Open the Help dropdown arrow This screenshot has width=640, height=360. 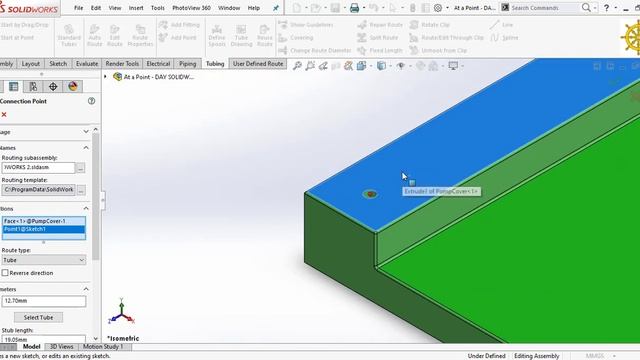coord(616,8)
